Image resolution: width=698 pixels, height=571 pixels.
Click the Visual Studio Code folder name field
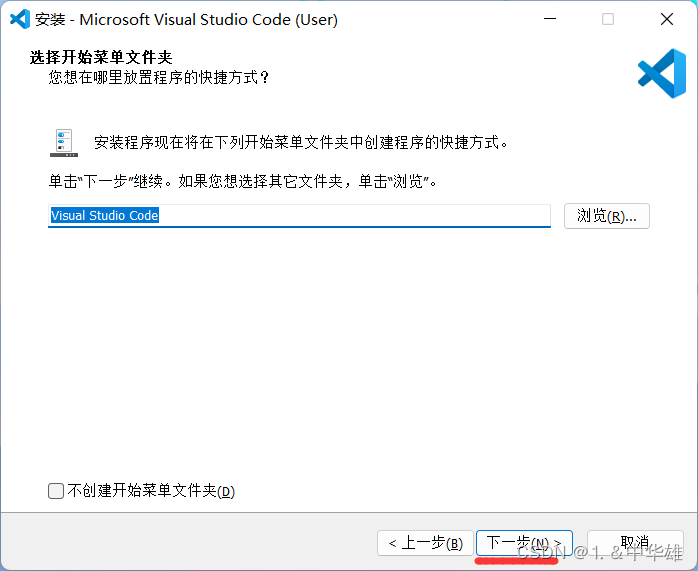pos(299,216)
